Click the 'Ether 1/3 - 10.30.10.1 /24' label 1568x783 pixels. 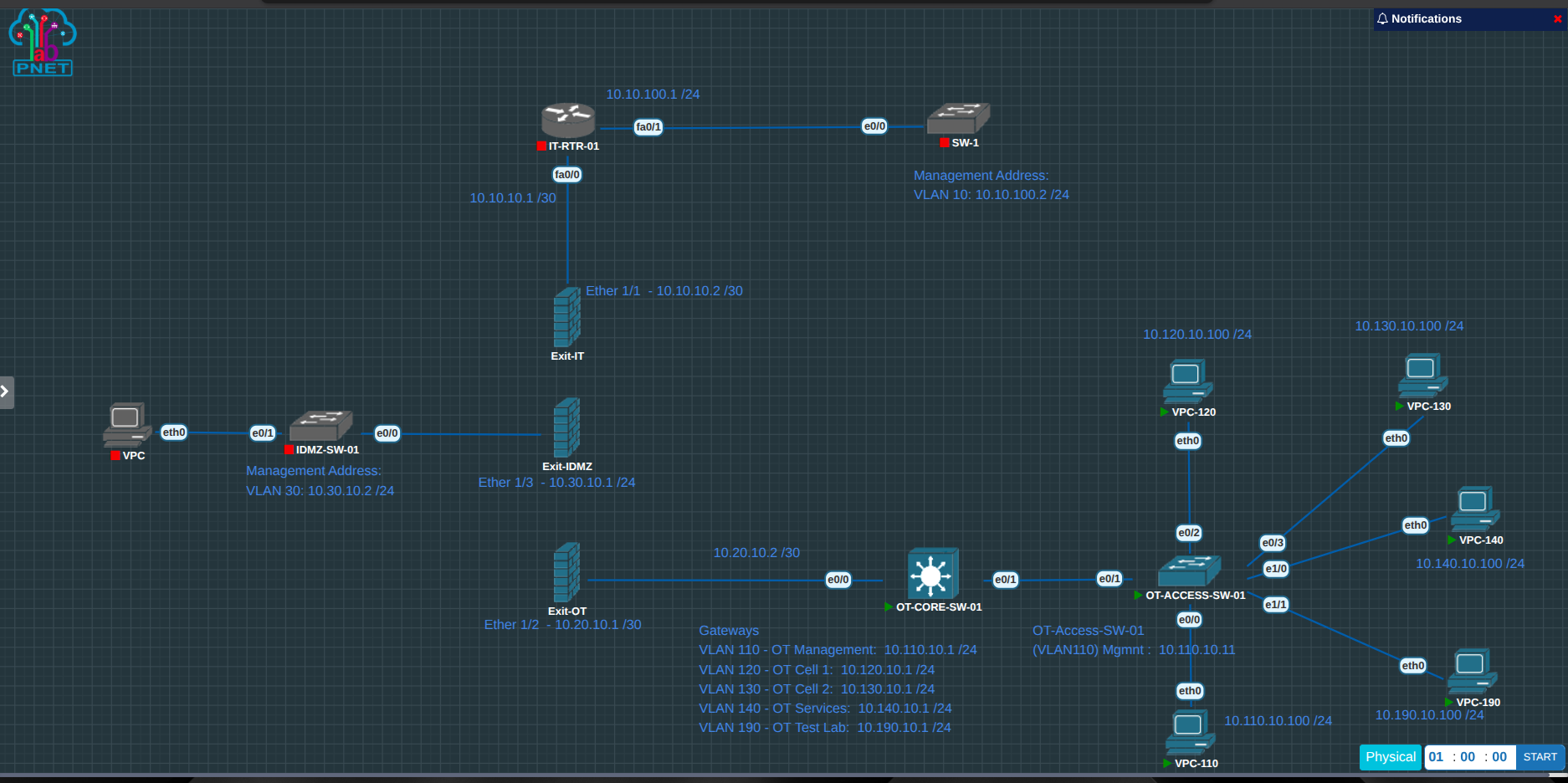point(556,483)
